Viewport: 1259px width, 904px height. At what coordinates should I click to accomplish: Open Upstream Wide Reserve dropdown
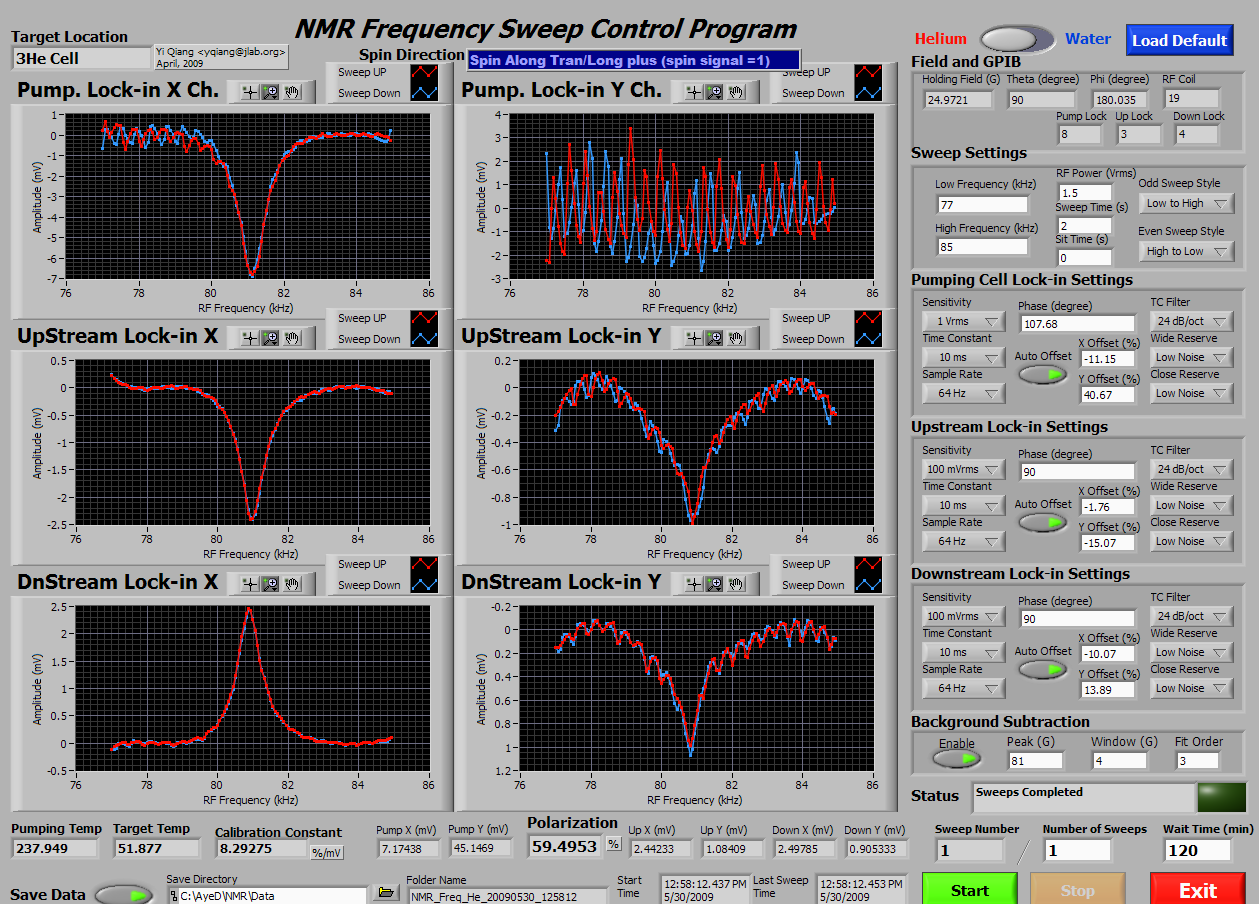1192,505
